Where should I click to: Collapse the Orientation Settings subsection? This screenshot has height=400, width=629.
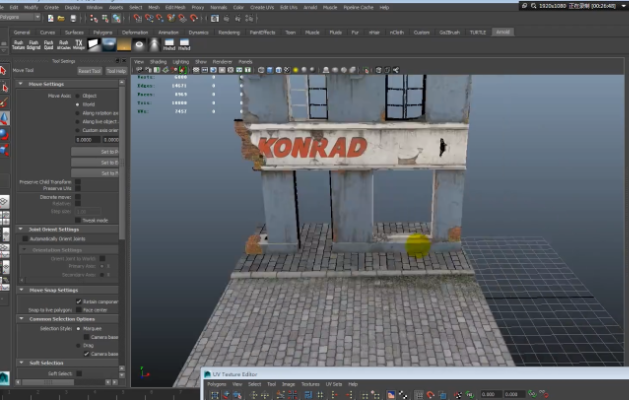(x=24, y=250)
